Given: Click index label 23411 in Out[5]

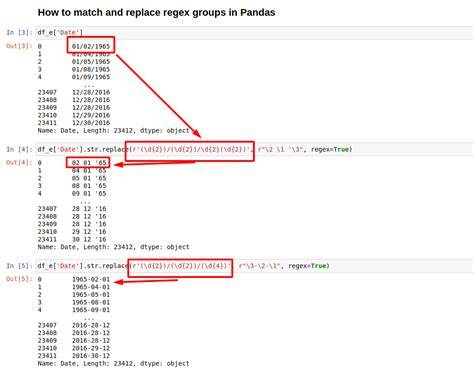Looking at the screenshot, I should pos(47,356).
